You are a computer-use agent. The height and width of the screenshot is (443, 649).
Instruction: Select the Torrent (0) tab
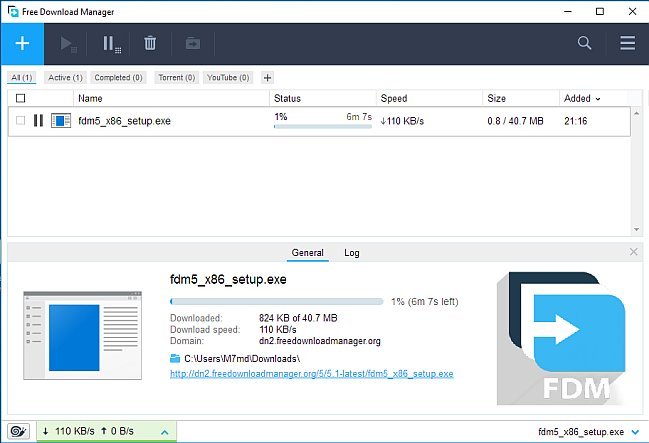(177, 77)
